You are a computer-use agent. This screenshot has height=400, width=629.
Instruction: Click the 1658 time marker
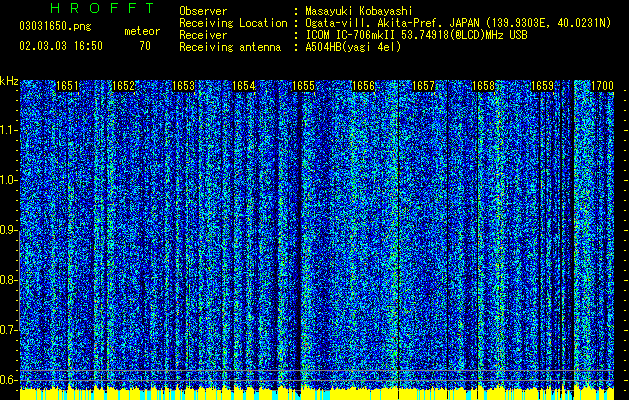pos(483,86)
